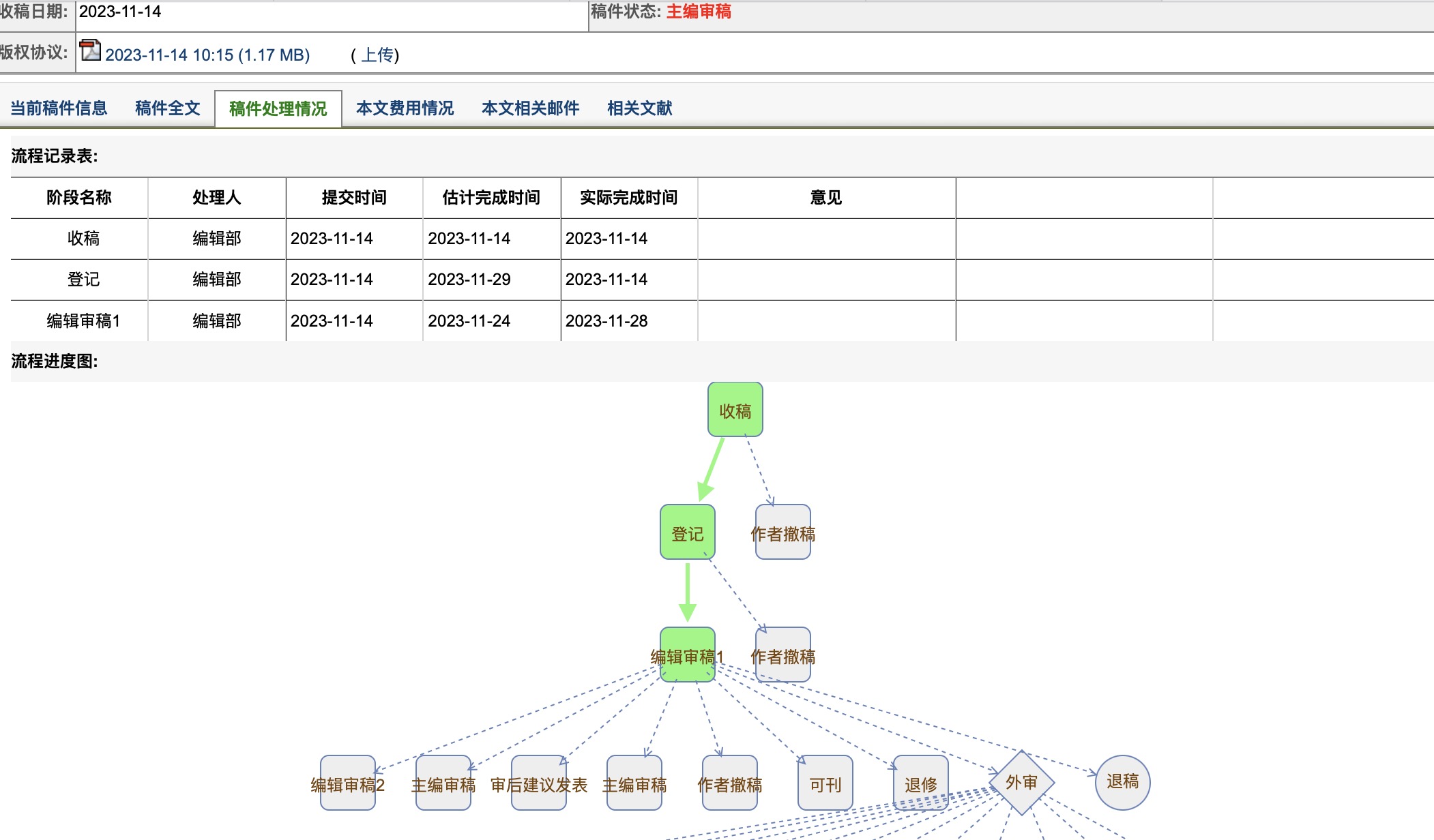The height and width of the screenshot is (840, 1434).
Task: Click the 可刊 flowchart node
Action: (x=825, y=783)
